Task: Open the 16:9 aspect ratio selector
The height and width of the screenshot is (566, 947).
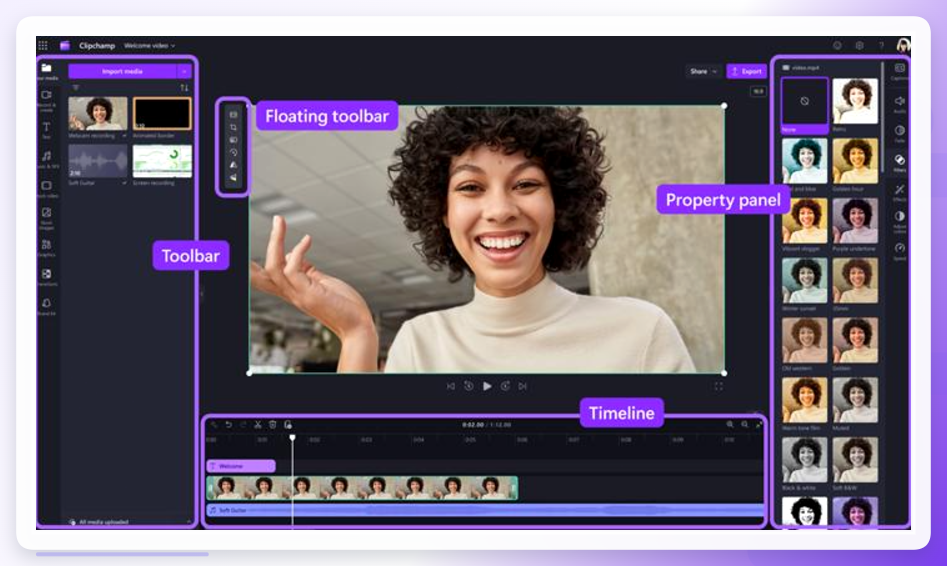Action: (758, 91)
